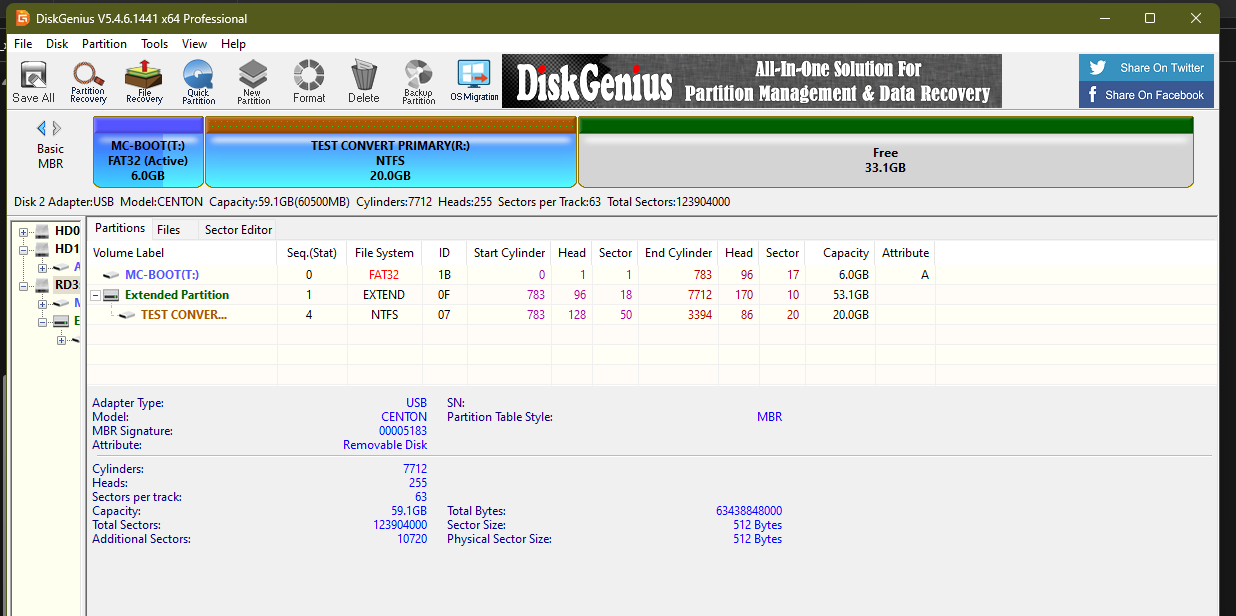Click the Format toolbar icon
1236x616 pixels.
[309, 82]
